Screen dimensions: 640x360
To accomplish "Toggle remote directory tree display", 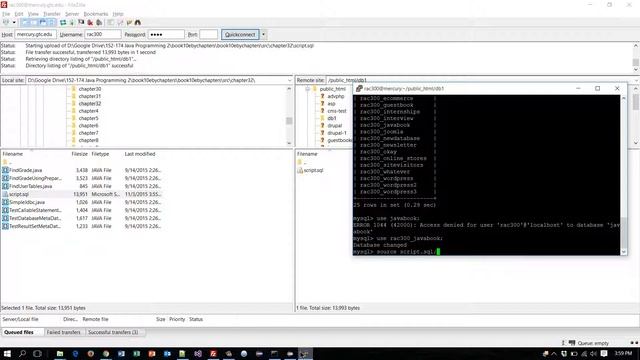I will pos(43,22).
